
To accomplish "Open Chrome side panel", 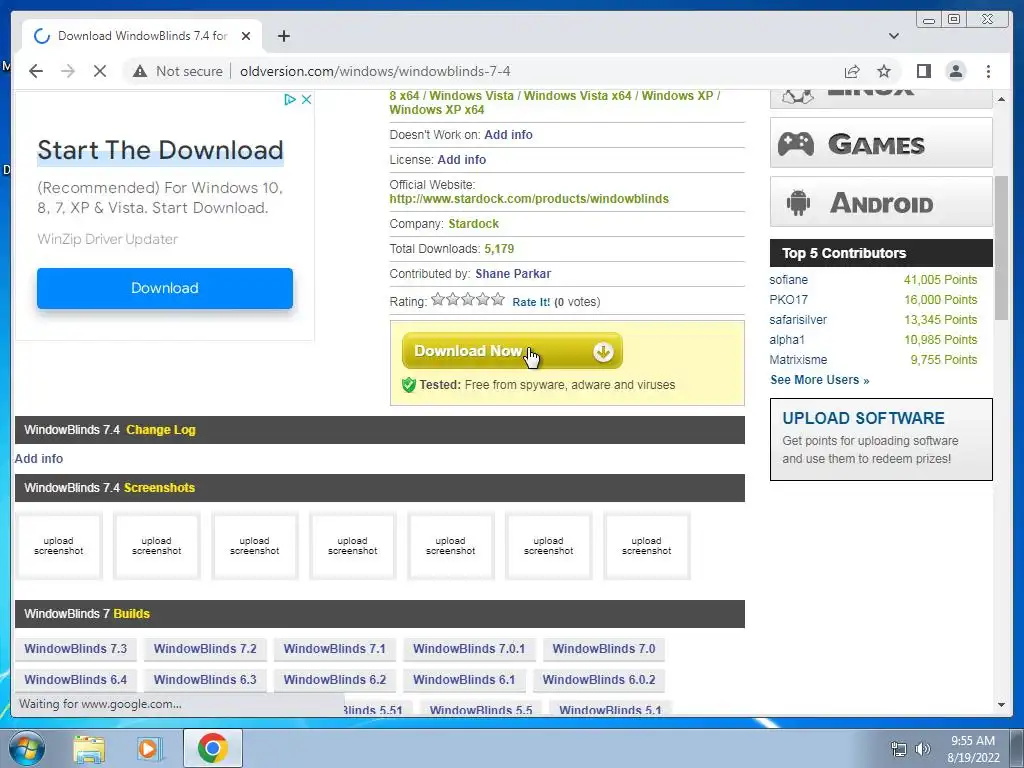I will pyautogui.click(x=923, y=71).
